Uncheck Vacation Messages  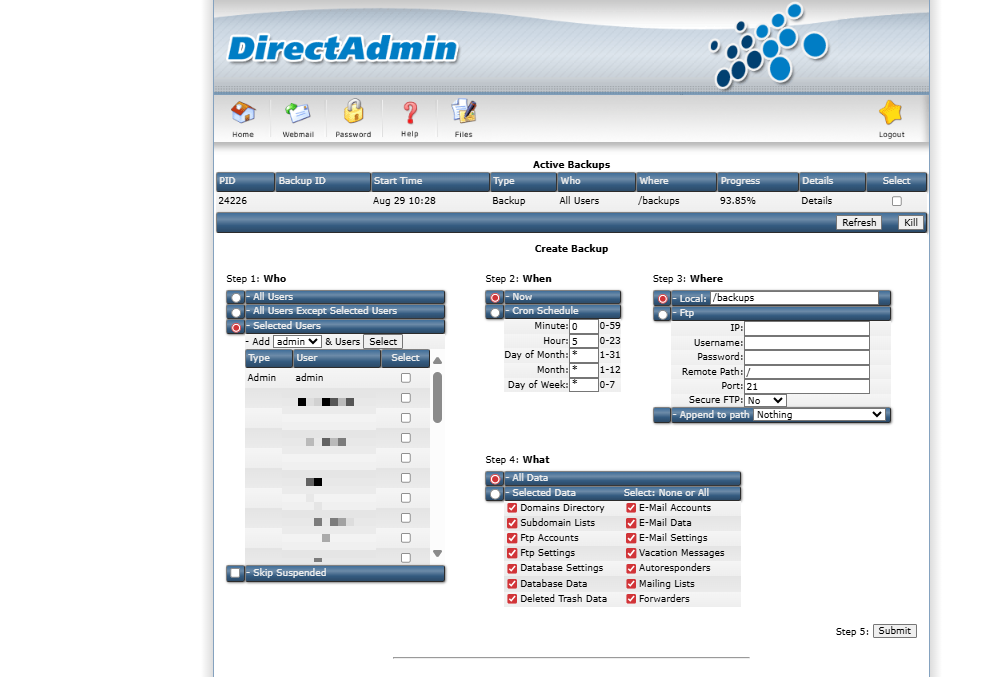631,553
